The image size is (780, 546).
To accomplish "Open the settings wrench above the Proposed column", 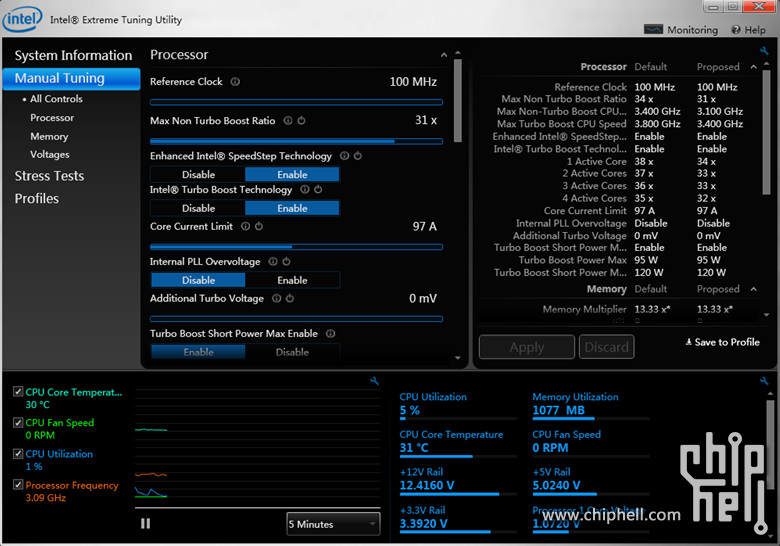I will (764, 51).
